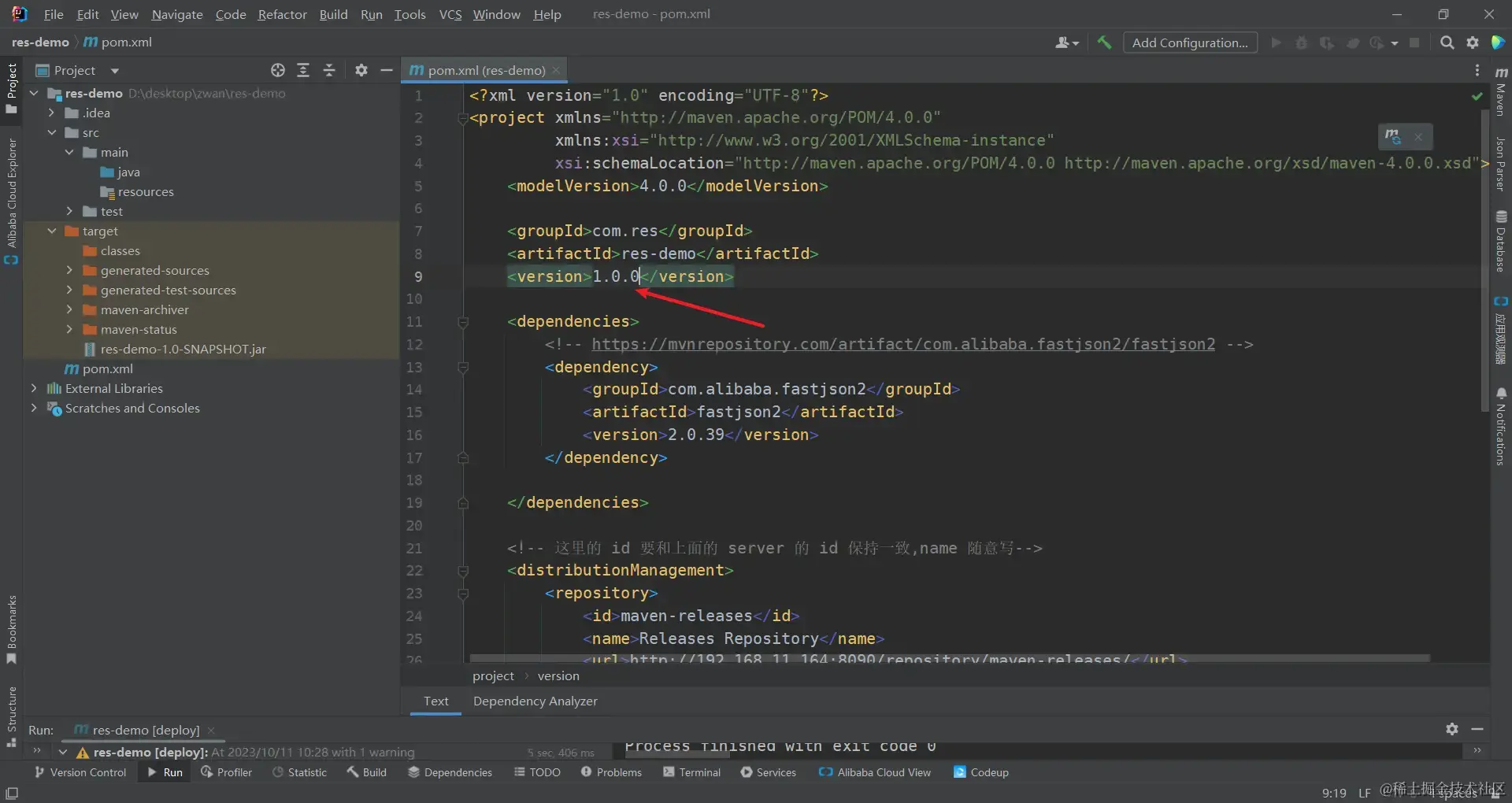Select res-demo-1.0-SNAPSHOT.jar file
This screenshot has width=1512, height=803.
pyautogui.click(x=183, y=349)
